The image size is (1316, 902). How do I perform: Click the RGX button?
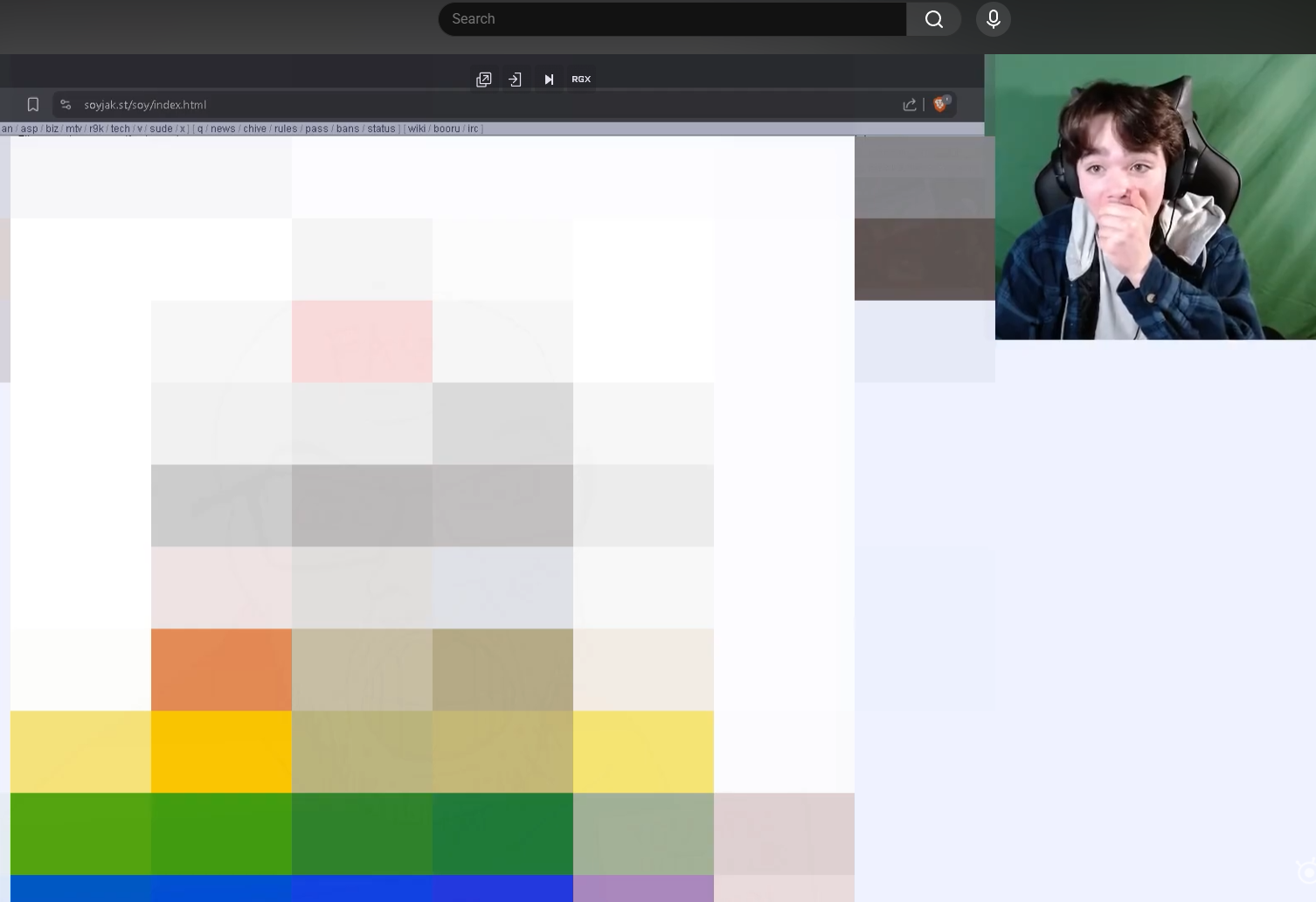coord(581,80)
